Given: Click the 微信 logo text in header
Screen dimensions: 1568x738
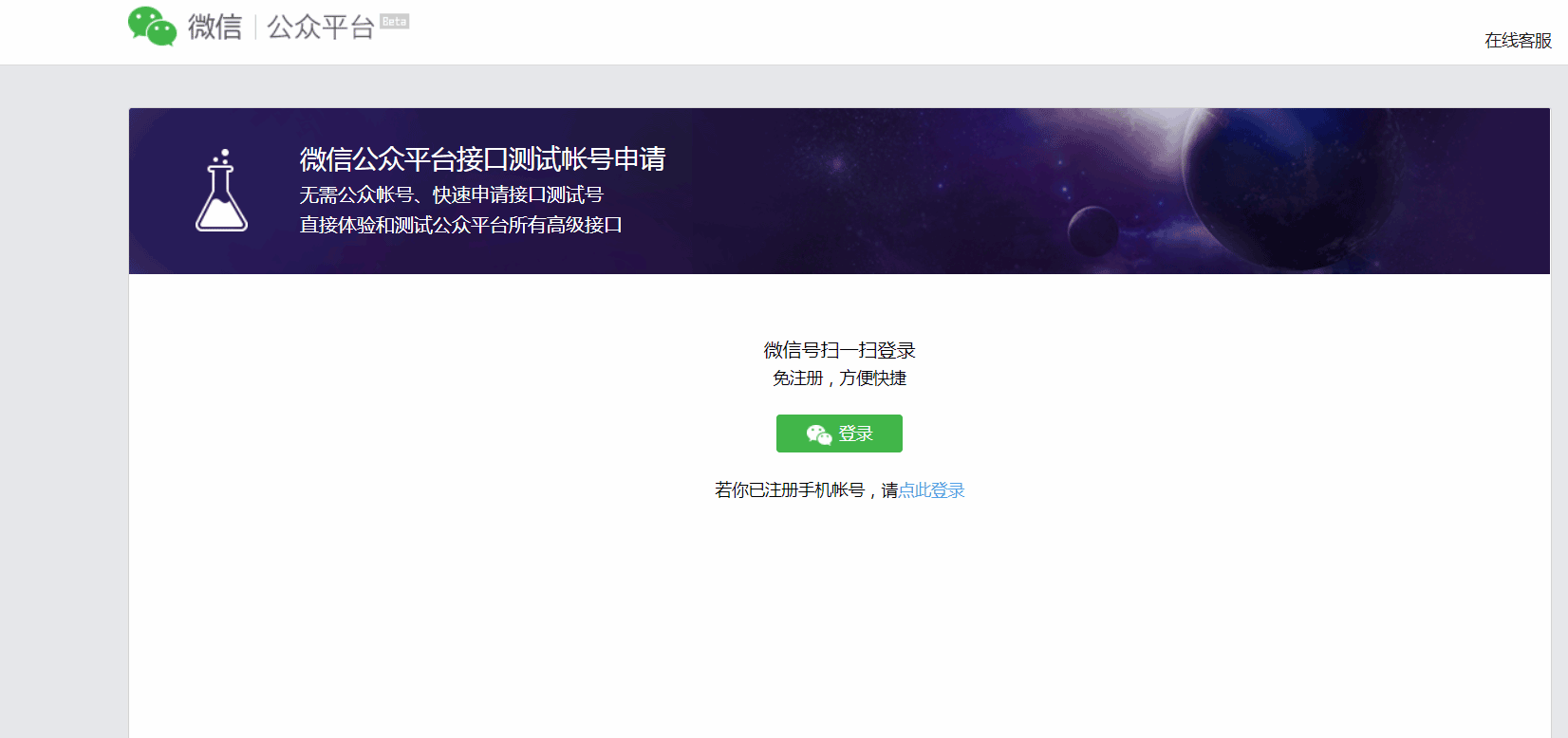Looking at the screenshot, I should coord(215,28).
